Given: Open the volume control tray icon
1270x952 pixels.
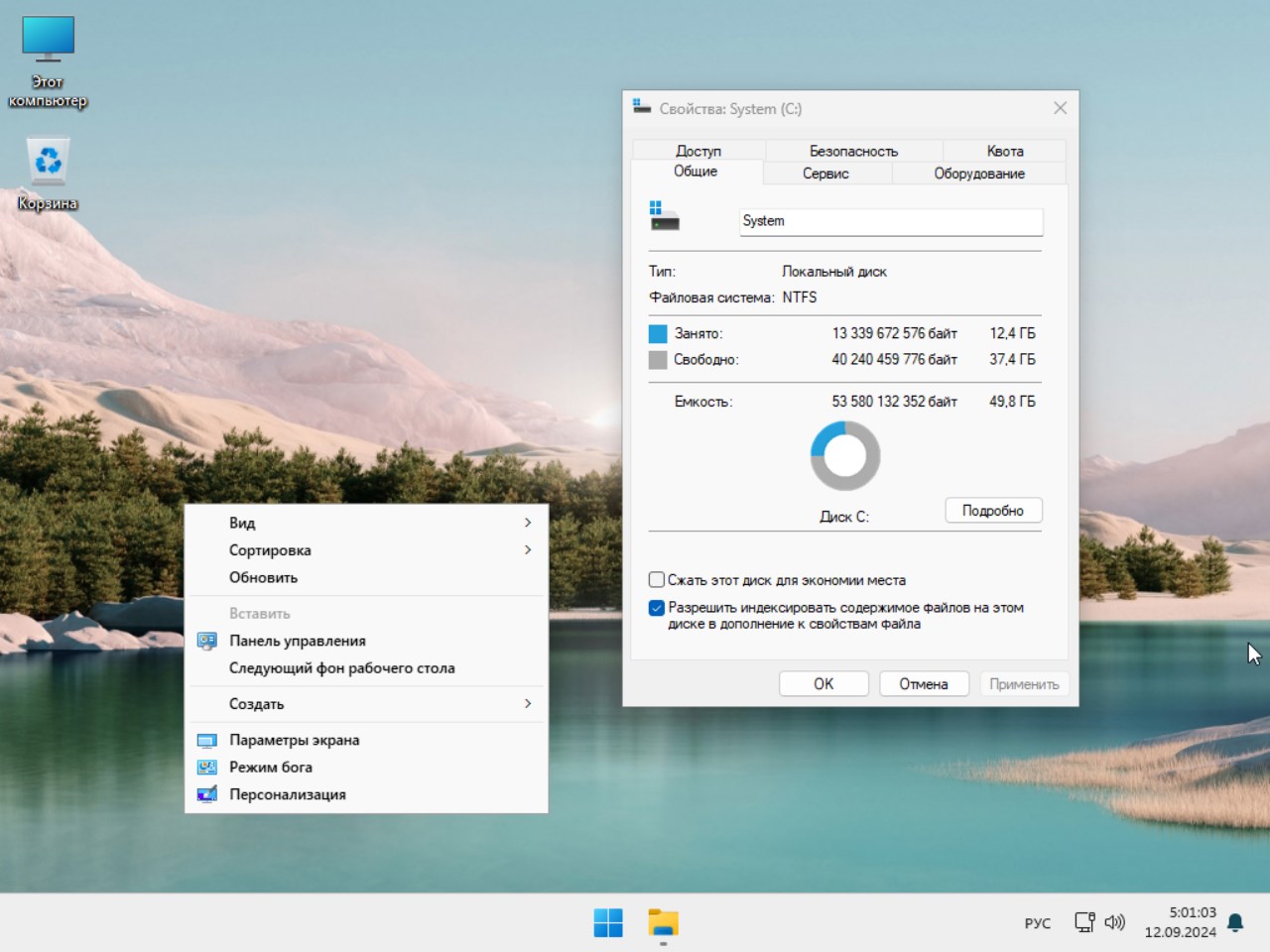Looking at the screenshot, I should click(x=1114, y=923).
